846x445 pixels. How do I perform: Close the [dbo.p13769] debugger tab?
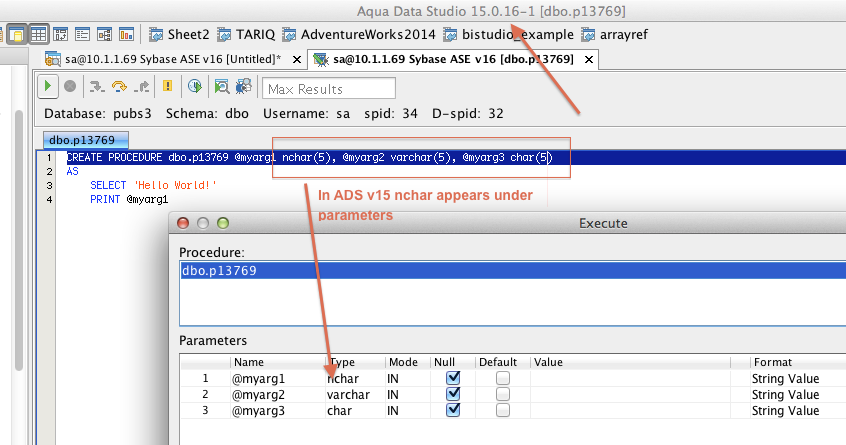click(x=589, y=59)
